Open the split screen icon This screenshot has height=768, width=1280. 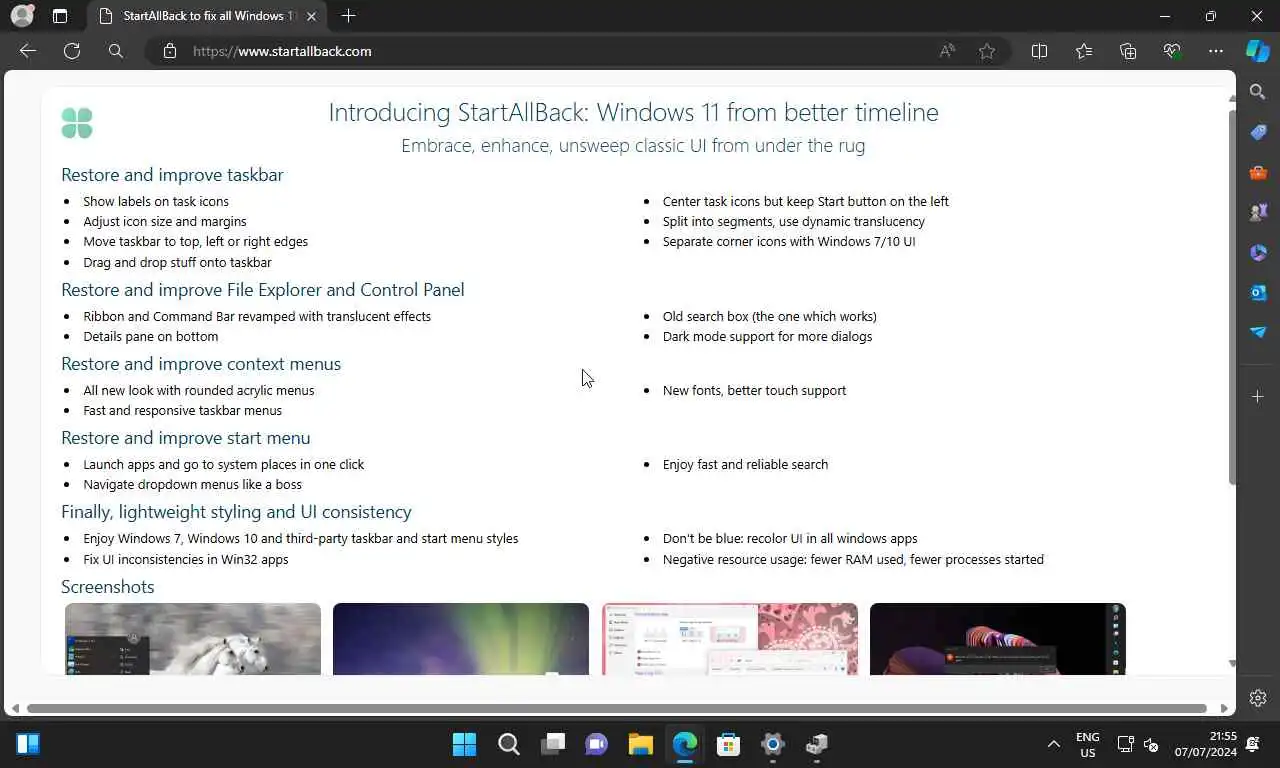(1039, 51)
